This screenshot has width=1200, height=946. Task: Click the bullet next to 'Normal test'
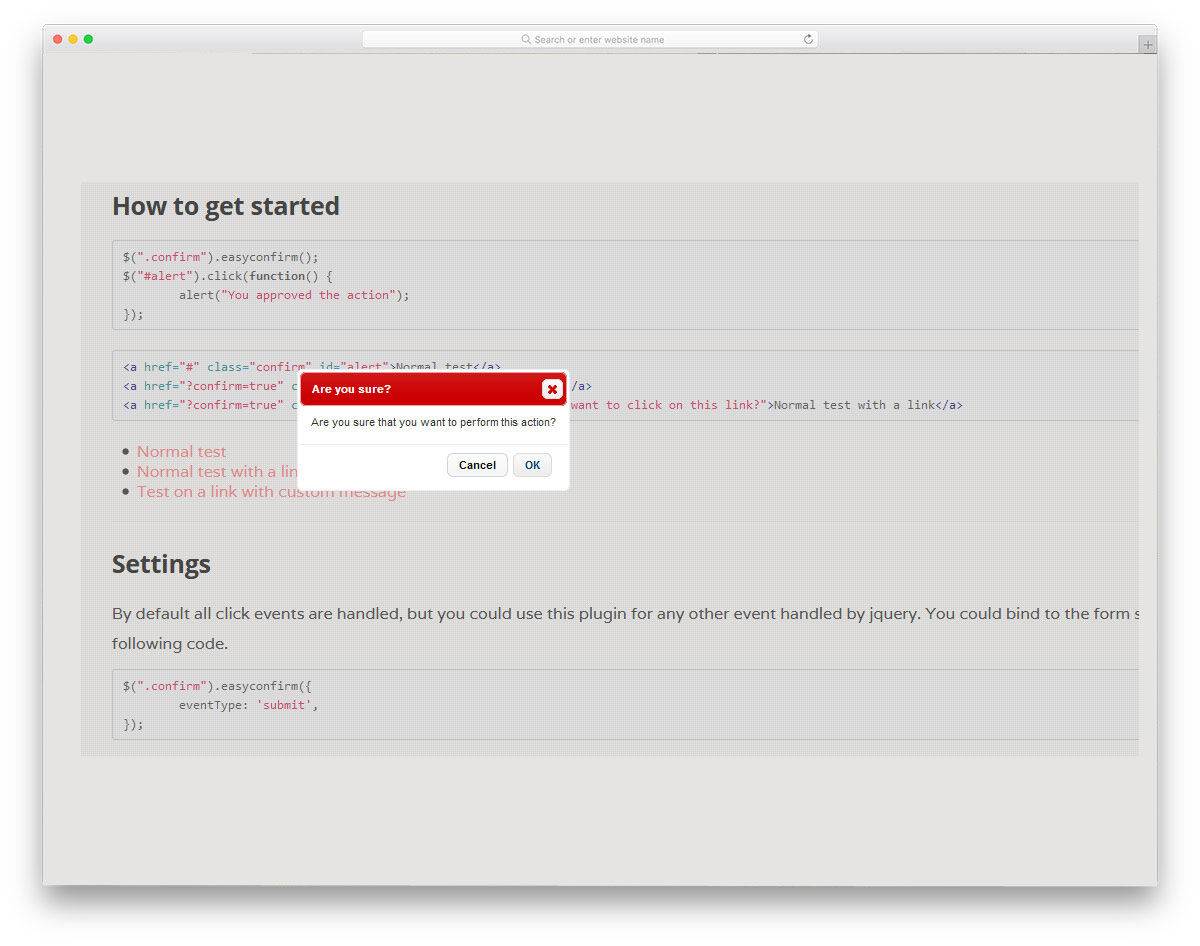124,451
